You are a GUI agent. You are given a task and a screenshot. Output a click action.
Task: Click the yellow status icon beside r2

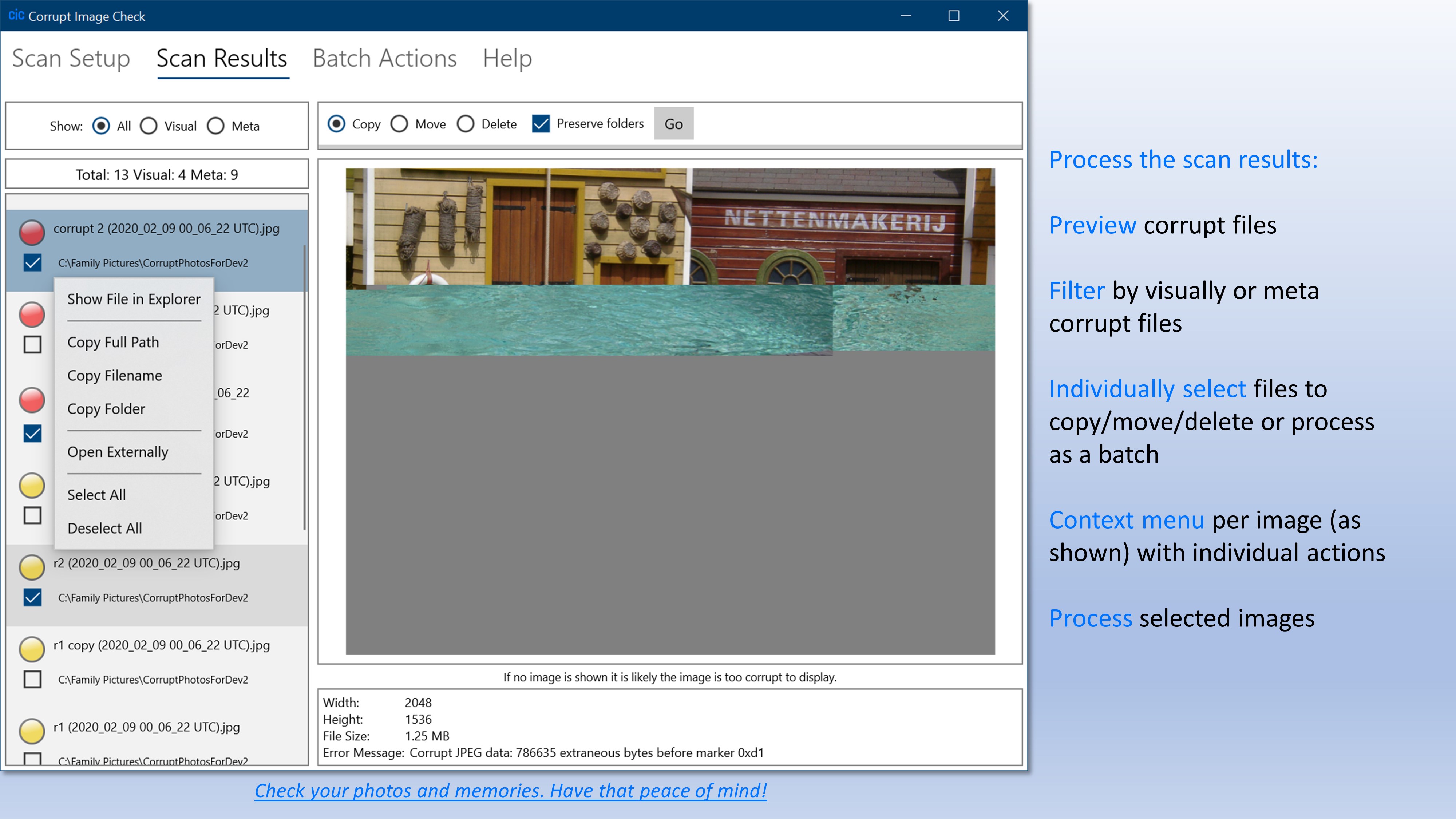coord(32,567)
